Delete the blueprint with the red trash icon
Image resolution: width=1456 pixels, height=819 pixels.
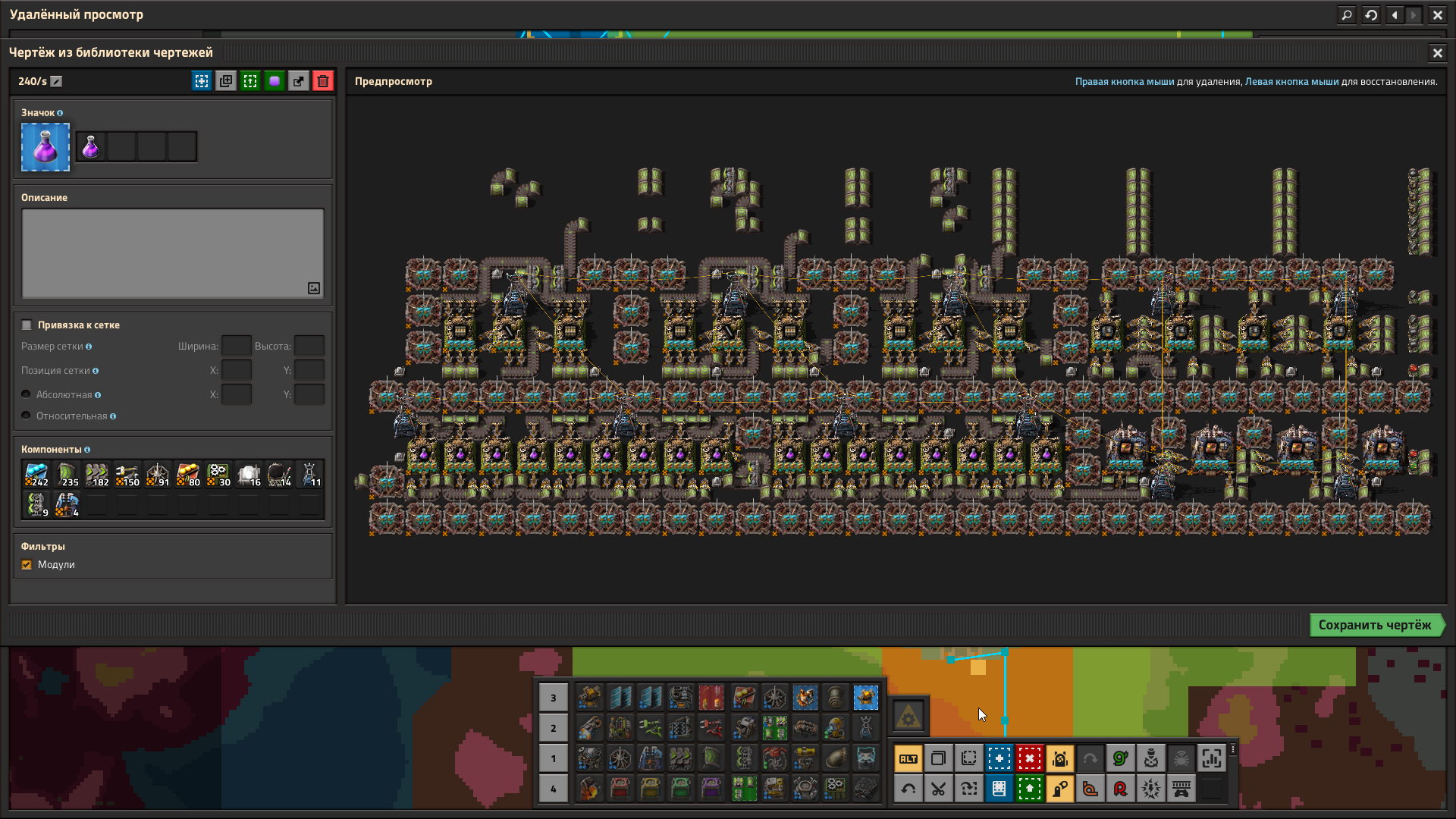tap(323, 81)
